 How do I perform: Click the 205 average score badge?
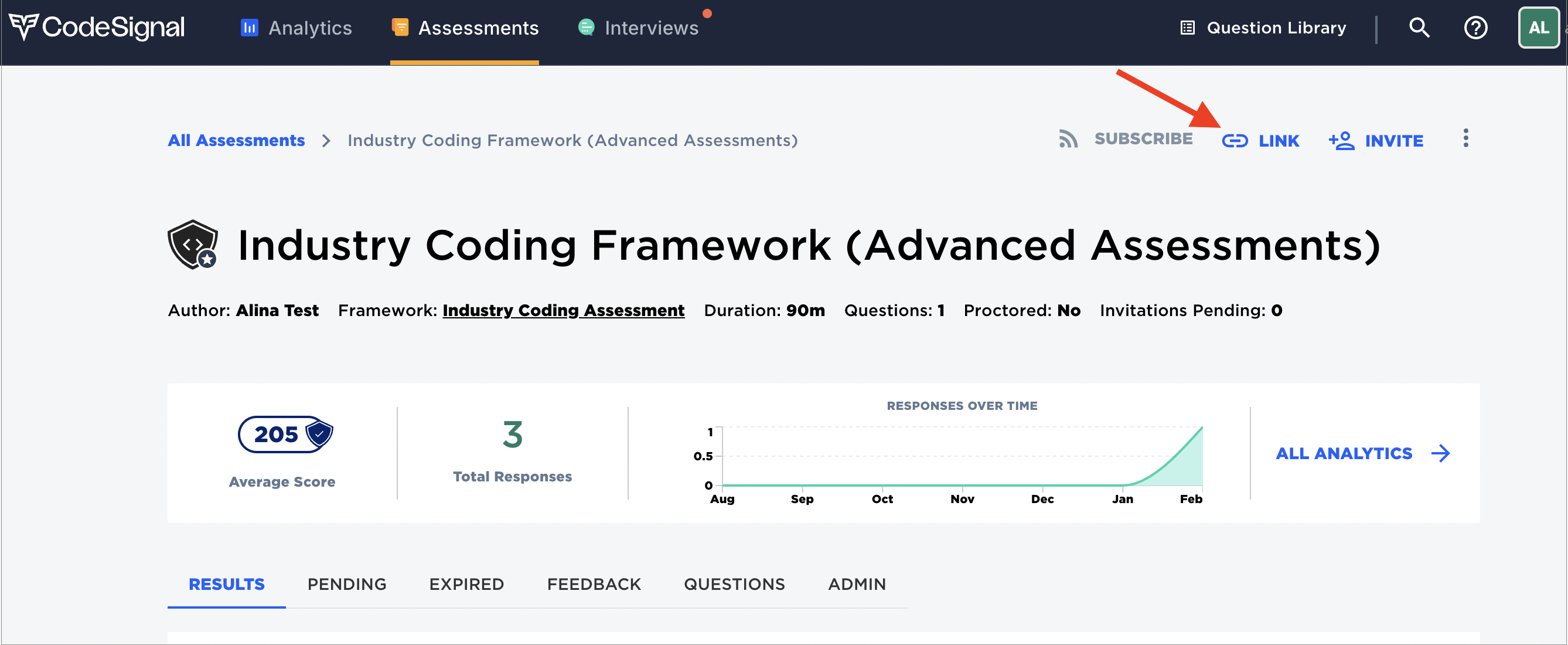[285, 434]
